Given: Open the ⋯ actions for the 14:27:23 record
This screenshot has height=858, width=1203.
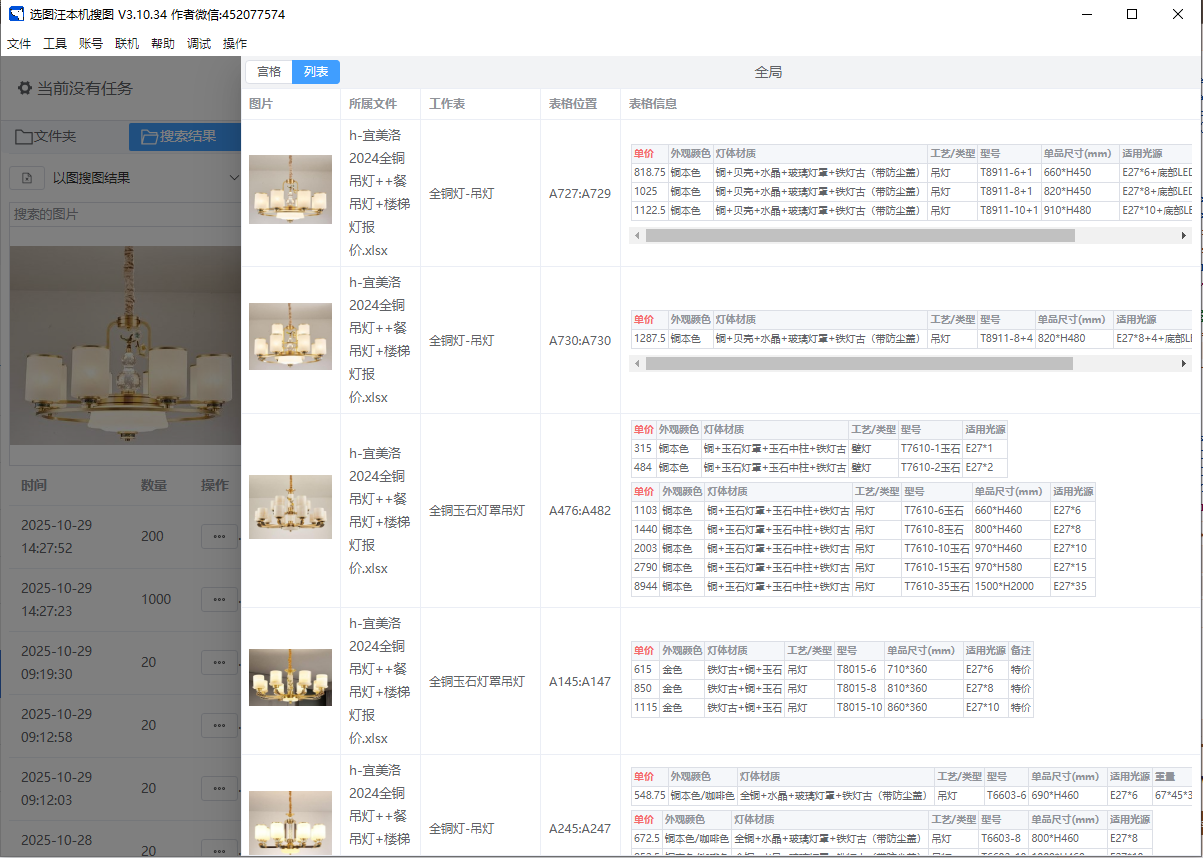Looking at the screenshot, I should tap(219, 599).
